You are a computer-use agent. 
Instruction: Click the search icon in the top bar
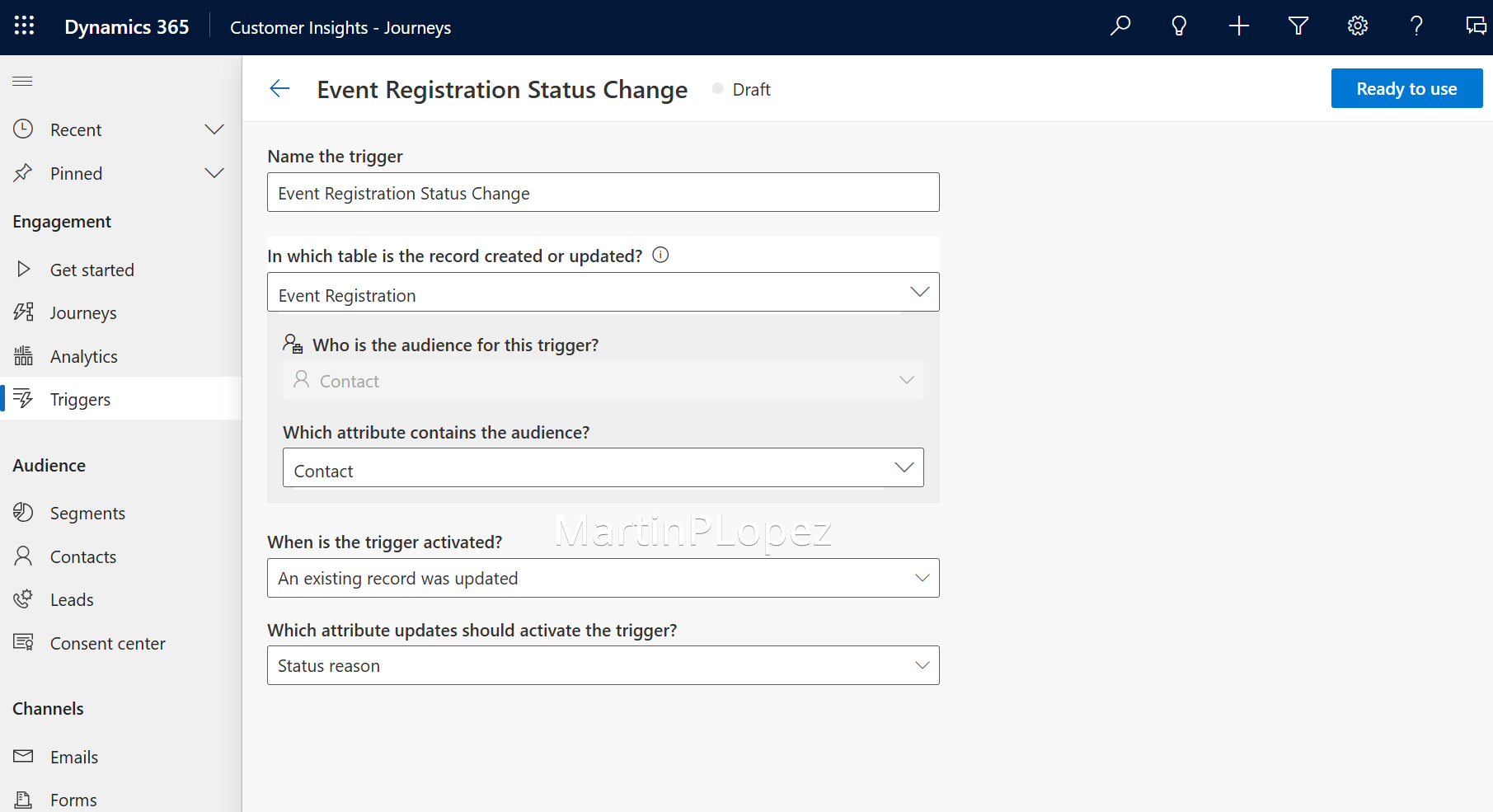tap(1120, 26)
